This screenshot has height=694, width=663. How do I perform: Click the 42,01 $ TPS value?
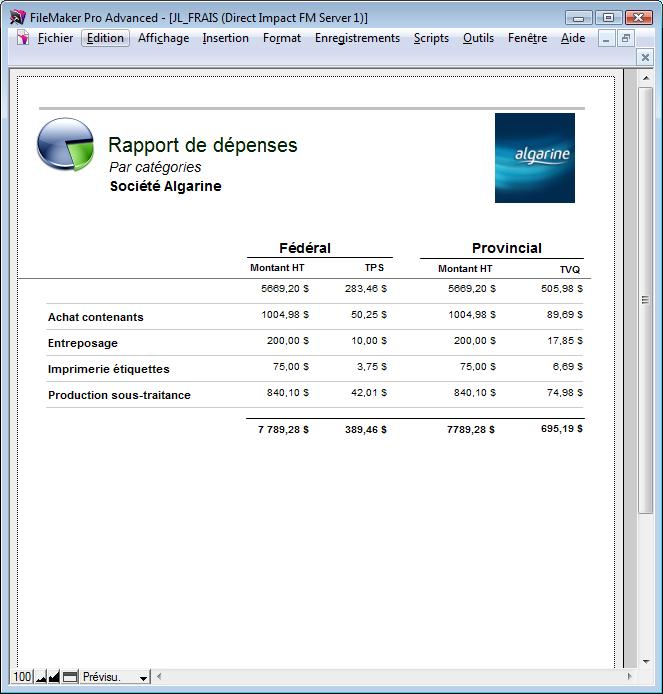pyautogui.click(x=369, y=393)
